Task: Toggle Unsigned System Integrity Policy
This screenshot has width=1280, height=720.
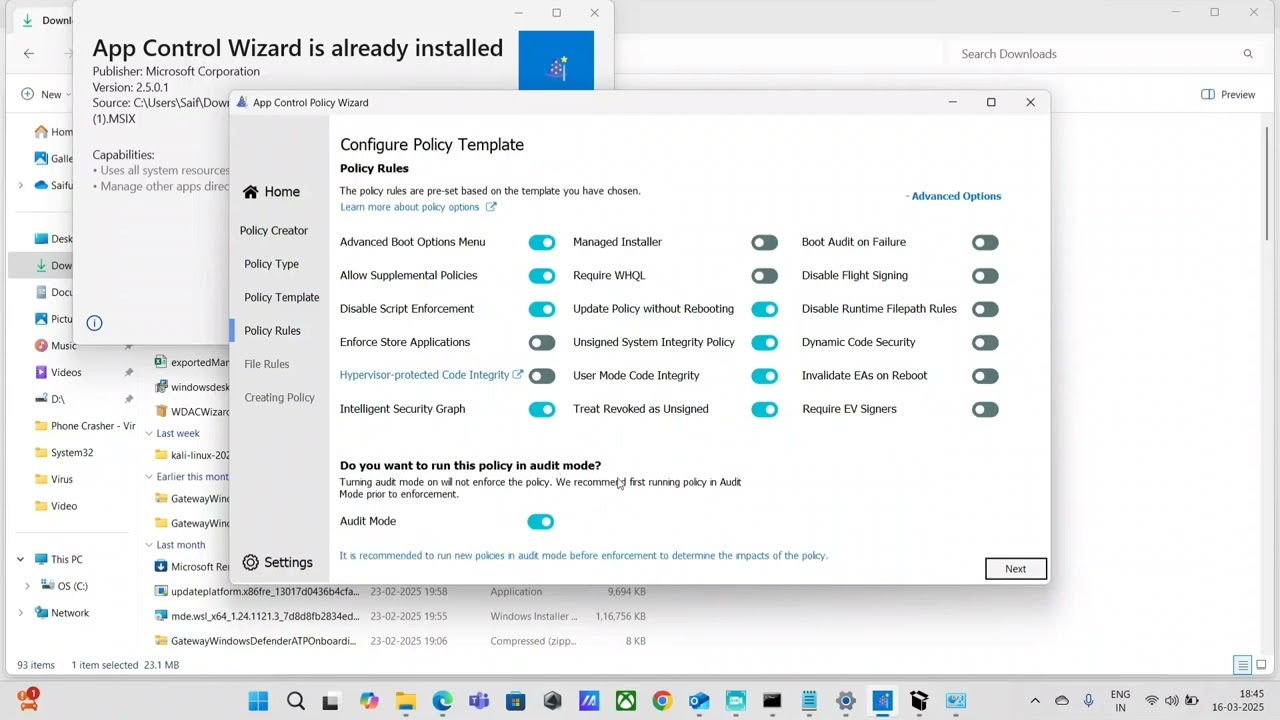Action: tap(764, 343)
